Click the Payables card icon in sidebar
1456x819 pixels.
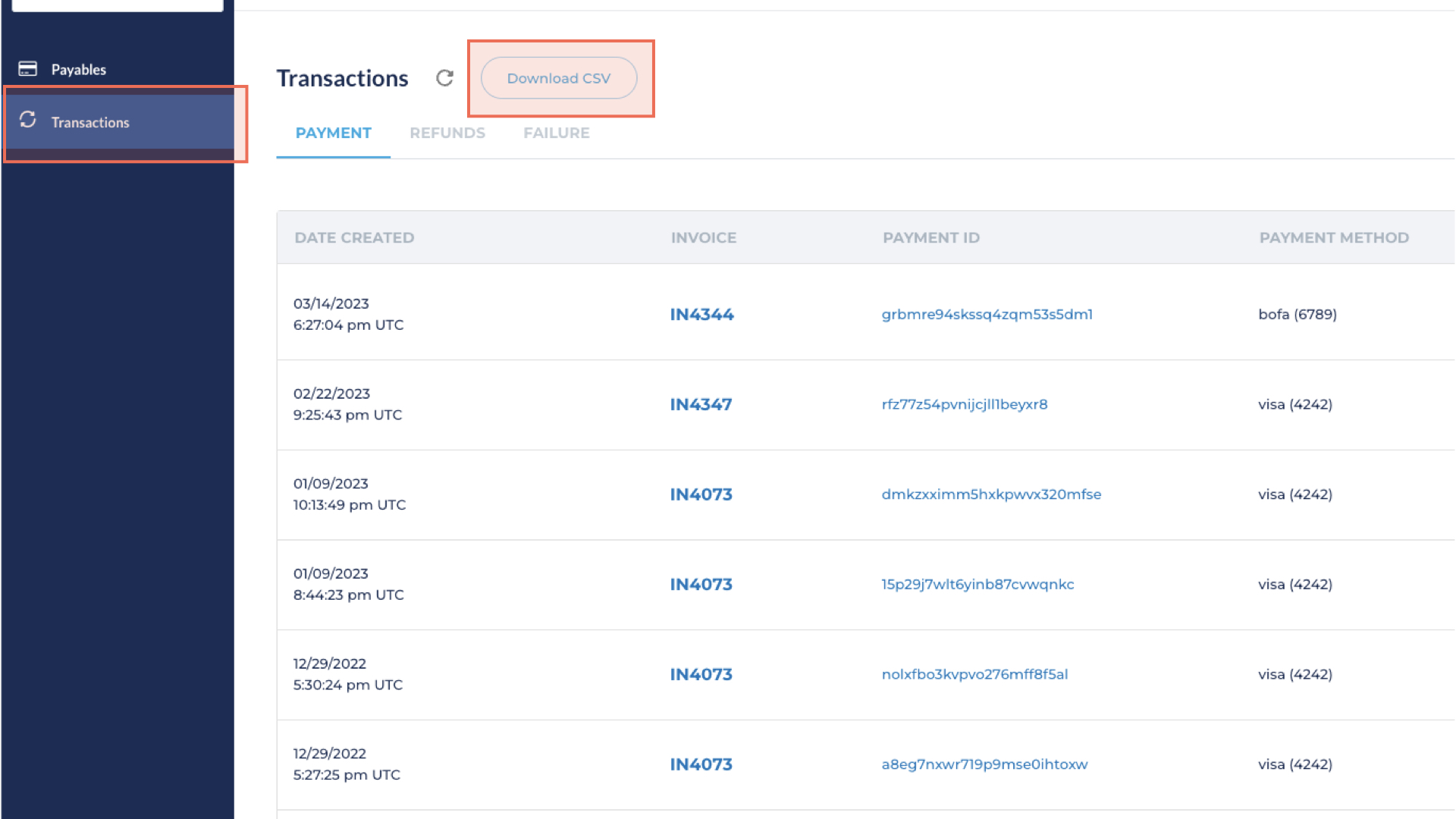28,68
